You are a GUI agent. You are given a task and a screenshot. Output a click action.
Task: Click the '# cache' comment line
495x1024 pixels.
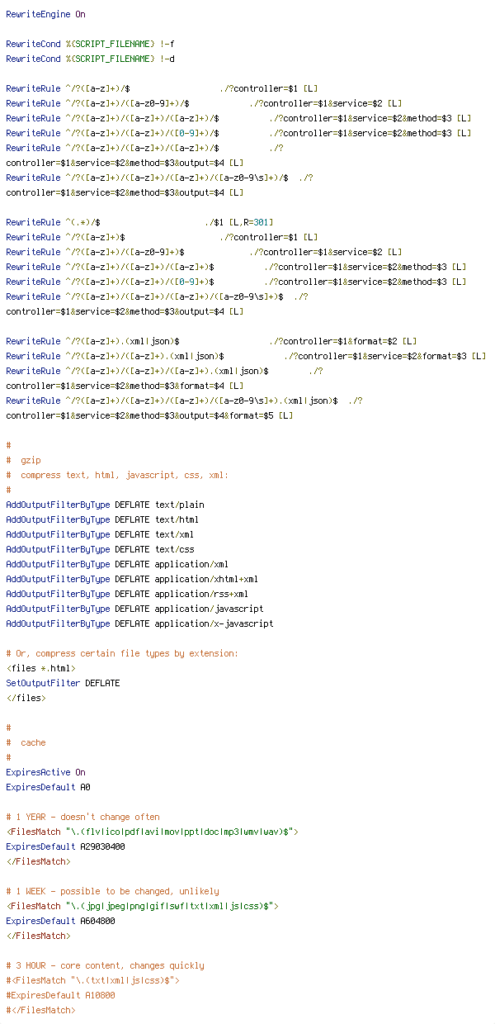tap(26, 743)
